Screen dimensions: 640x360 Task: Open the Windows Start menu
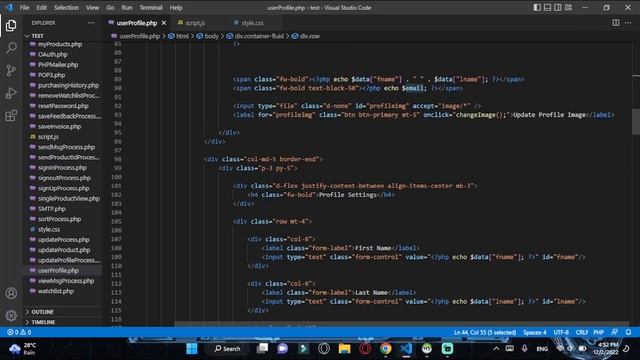tap(192, 349)
